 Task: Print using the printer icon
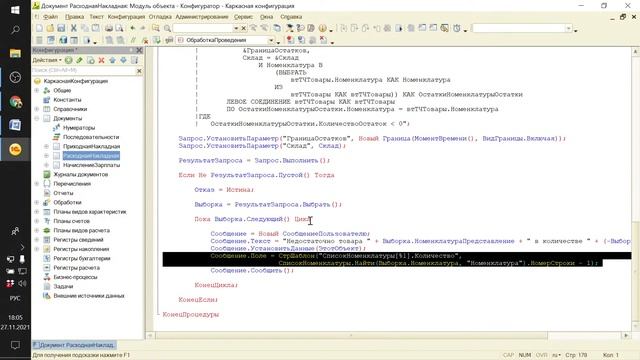(x=109, y=28)
